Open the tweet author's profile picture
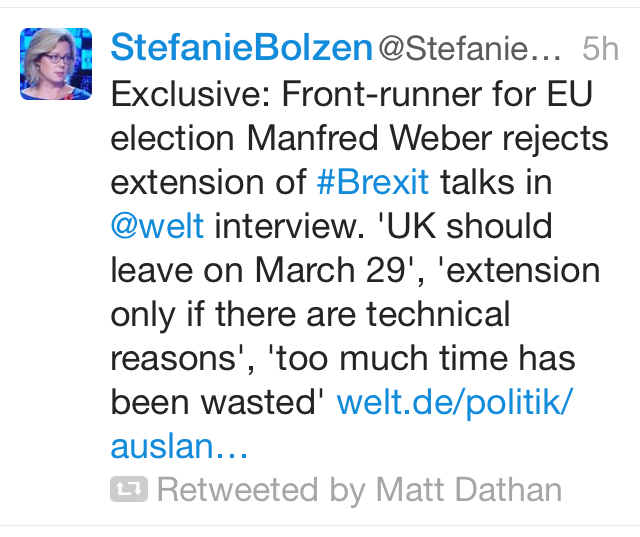Screen dimensions: 640x537 pos(56,64)
